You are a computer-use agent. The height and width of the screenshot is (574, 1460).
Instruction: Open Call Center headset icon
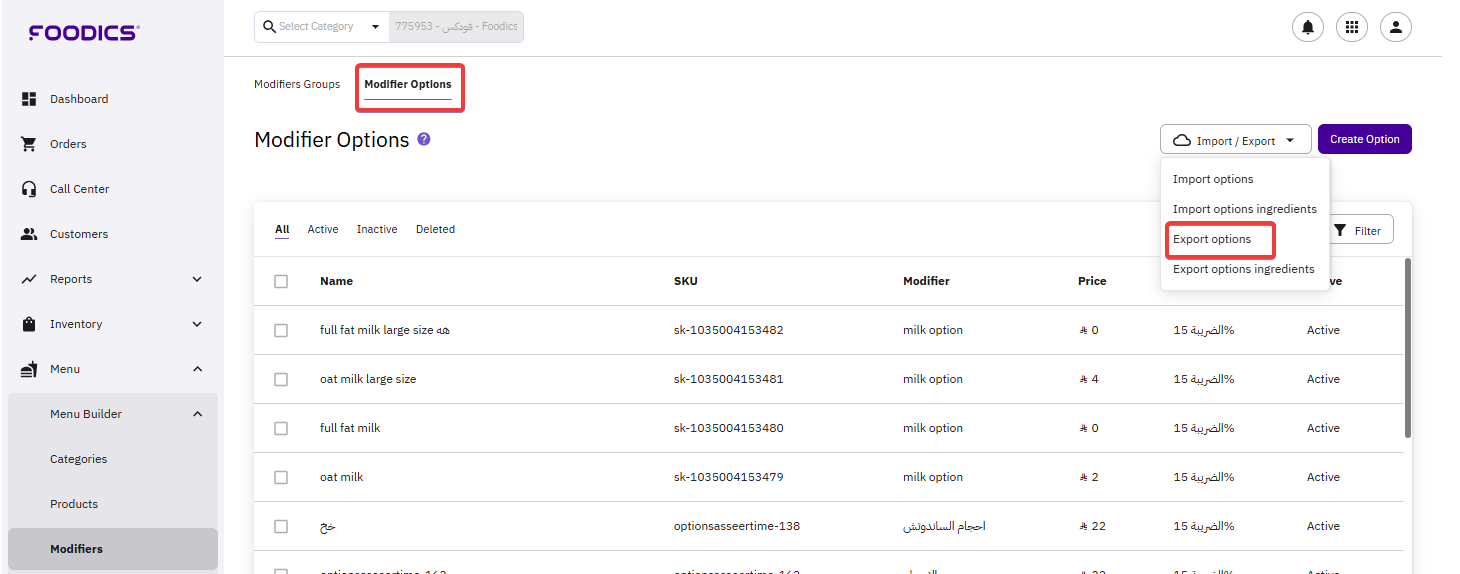point(29,189)
